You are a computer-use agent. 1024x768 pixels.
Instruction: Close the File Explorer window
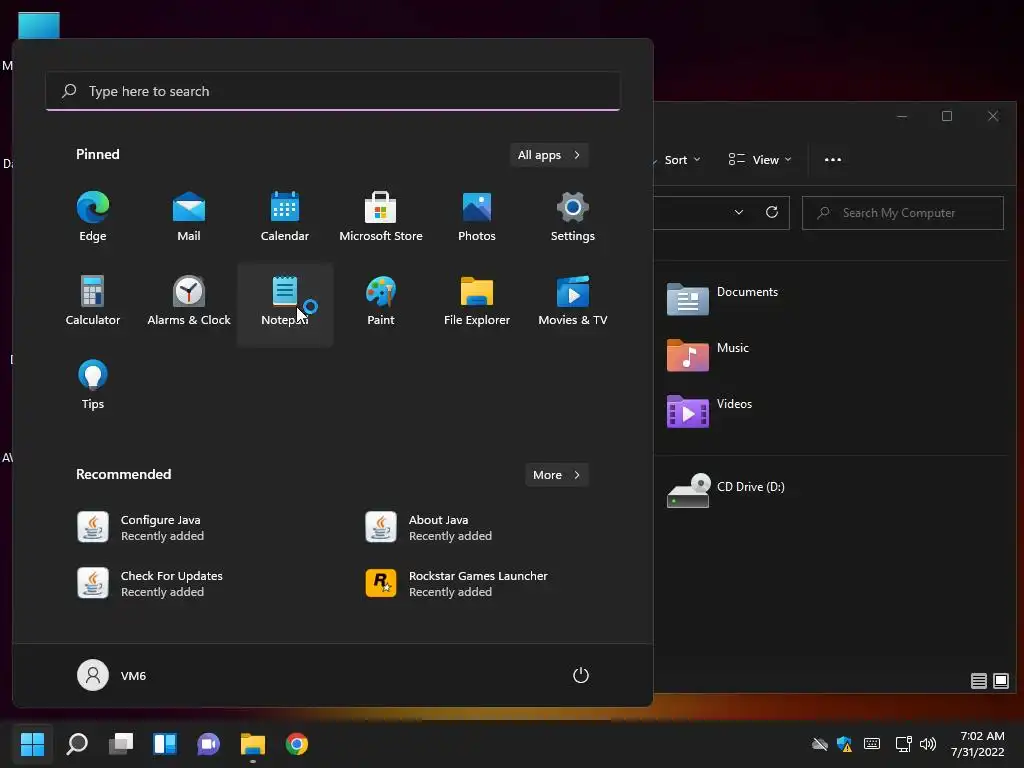(993, 116)
